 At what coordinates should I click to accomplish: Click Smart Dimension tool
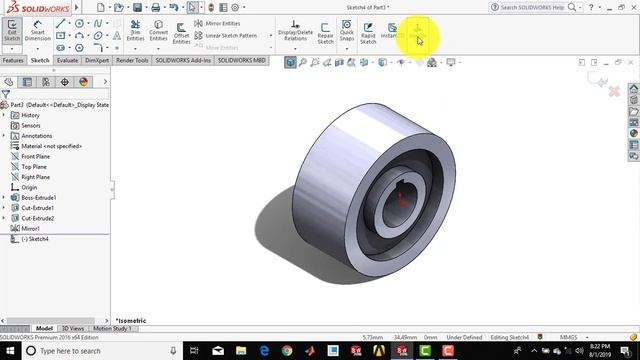click(x=38, y=31)
